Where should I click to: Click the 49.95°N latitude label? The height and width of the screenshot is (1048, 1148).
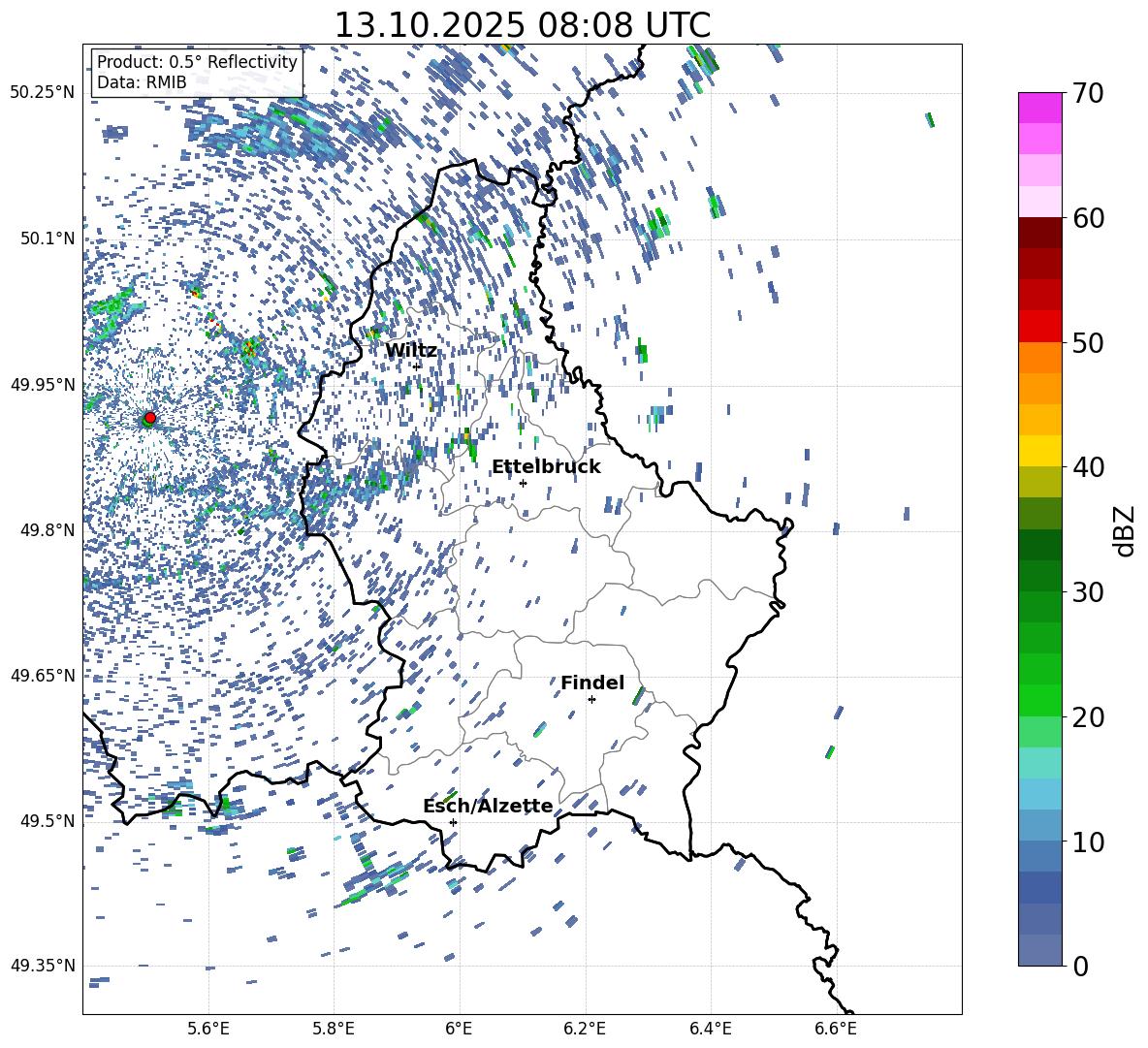[x=43, y=385]
